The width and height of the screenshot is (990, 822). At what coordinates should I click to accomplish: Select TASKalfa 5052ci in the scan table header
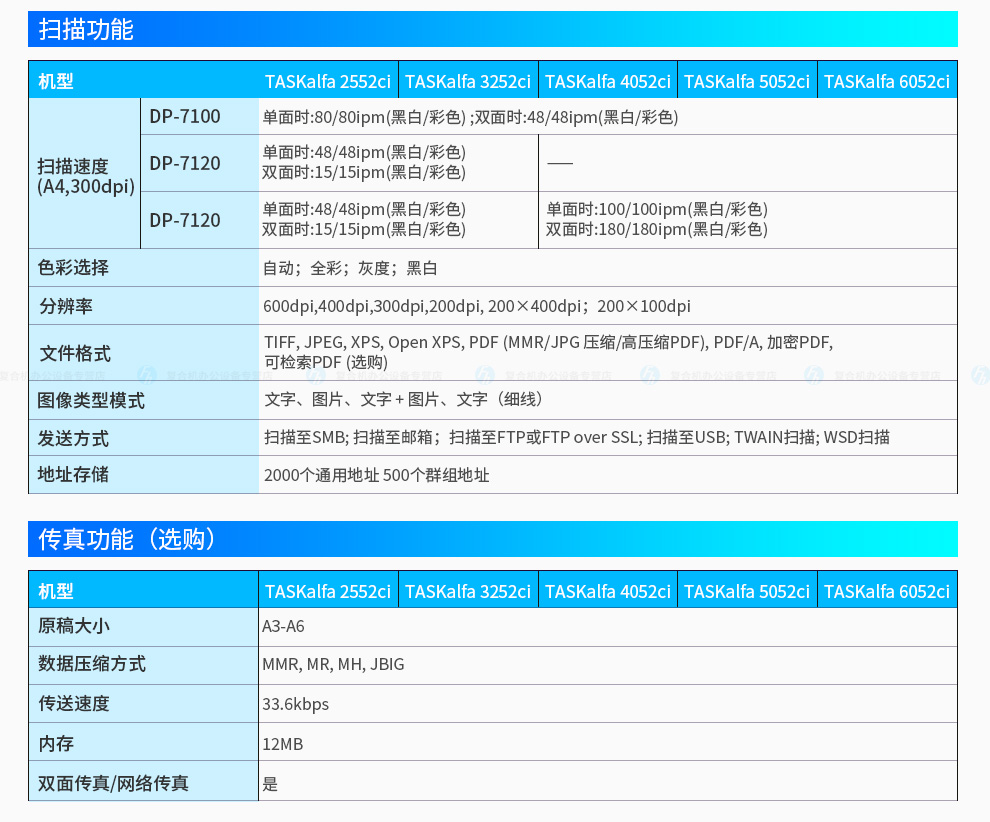pos(747,81)
